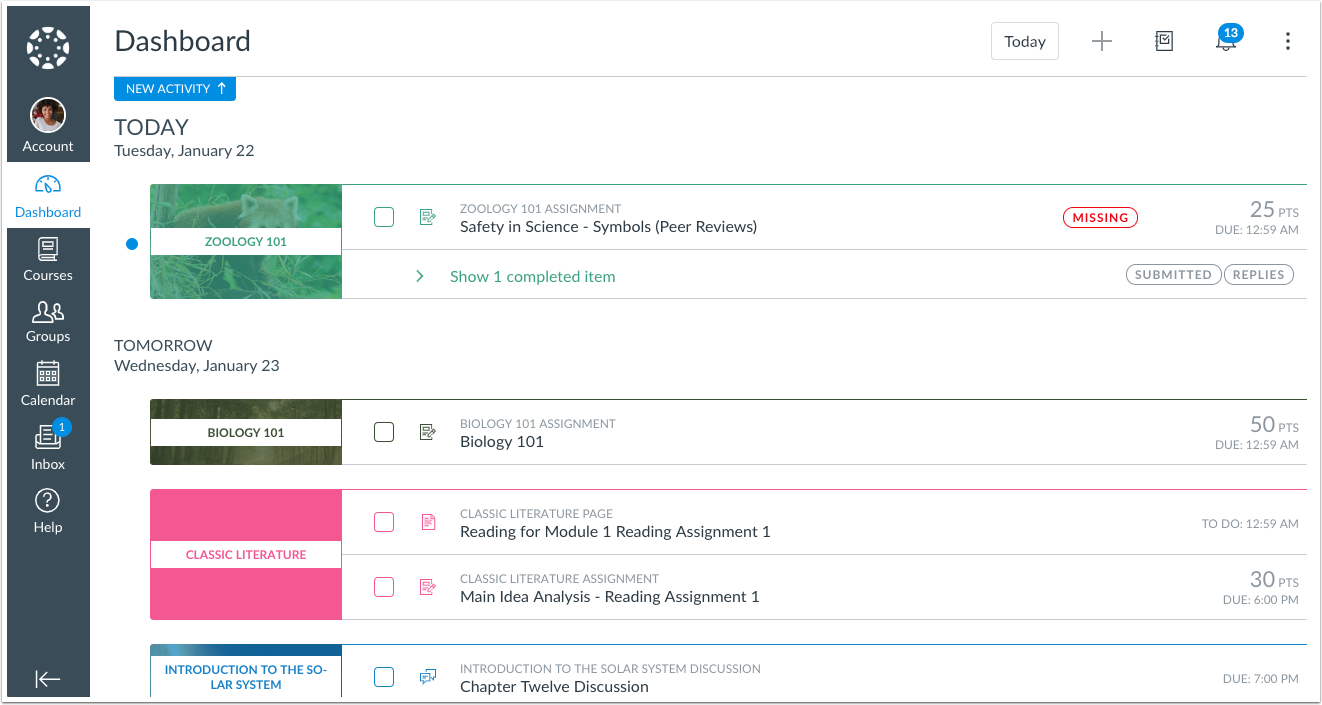Expand Show 1 completed item

pos(532,276)
